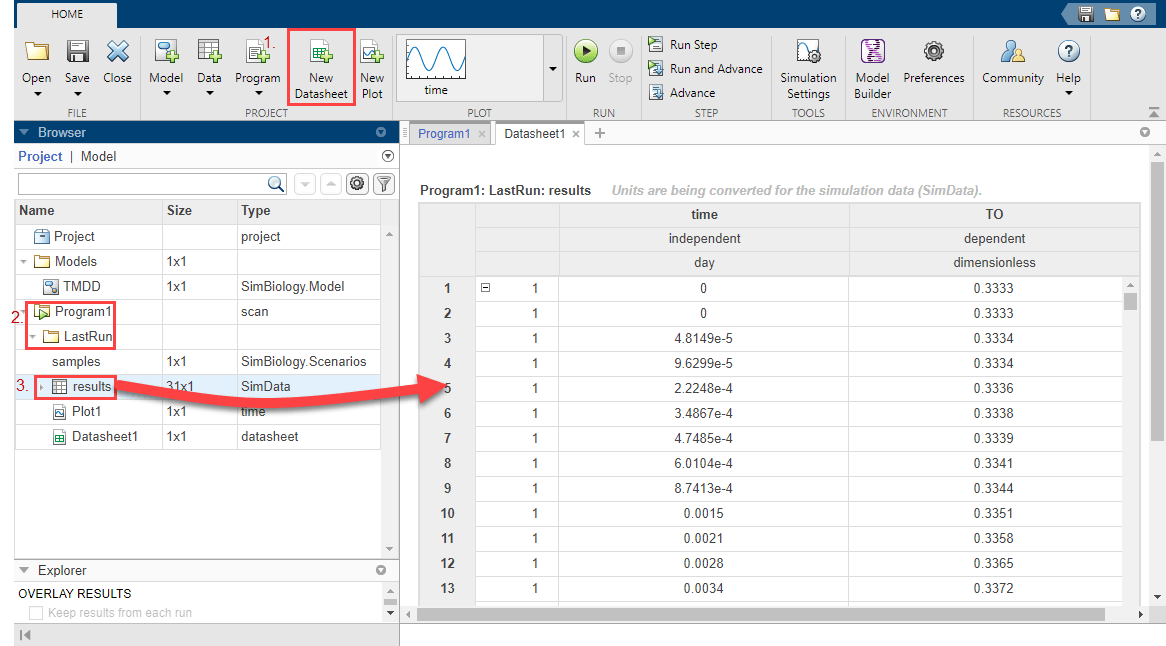Click the New Plot icon

click(372, 54)
